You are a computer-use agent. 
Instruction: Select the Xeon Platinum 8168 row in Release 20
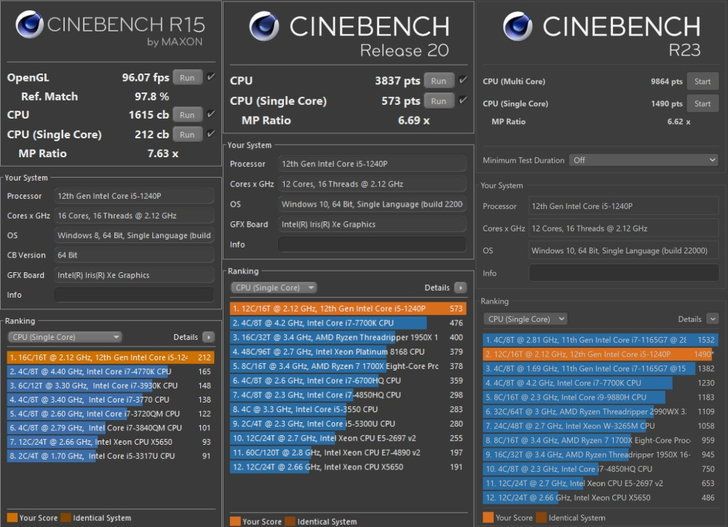(348, 351)
